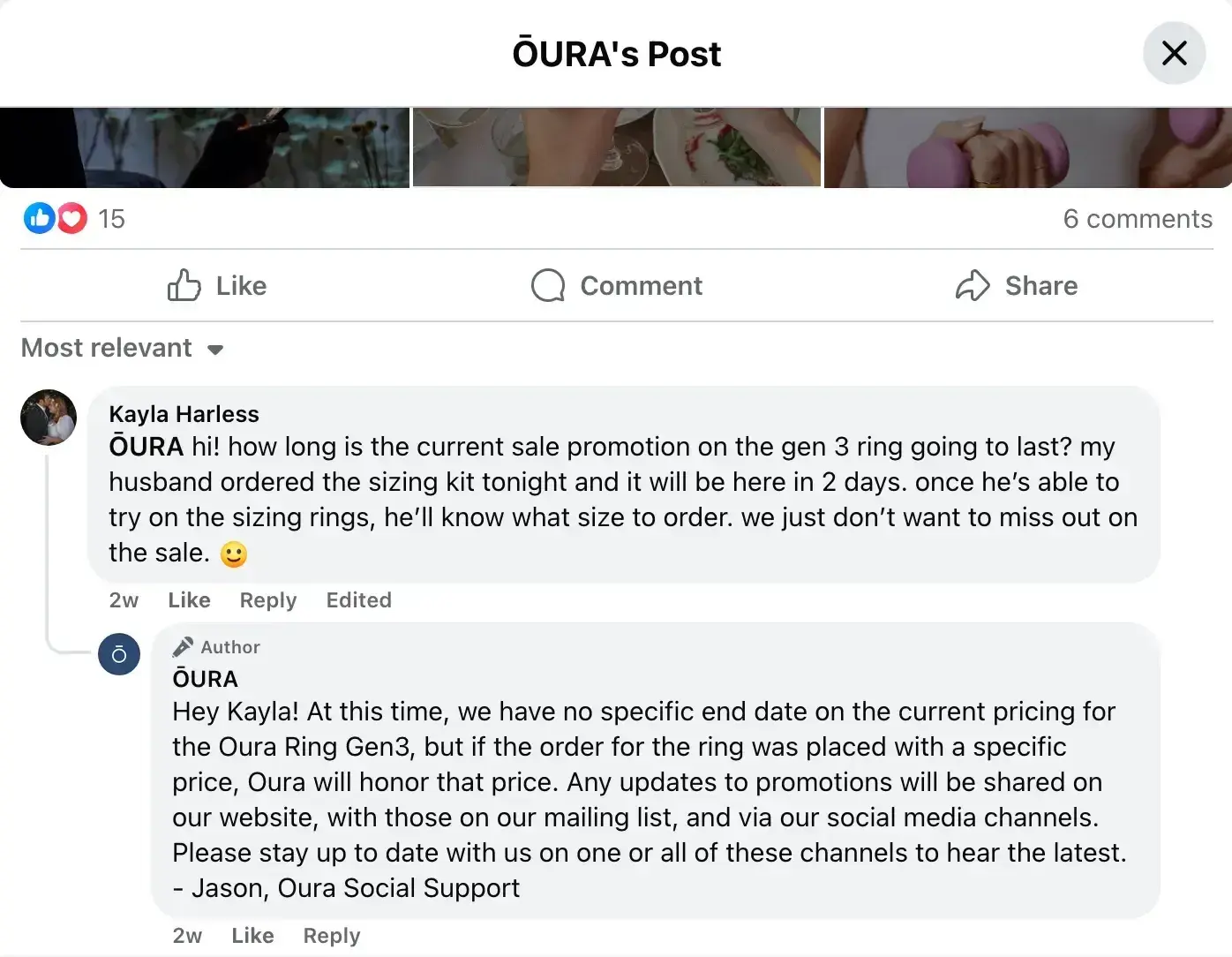Click Reply under ŌURA's response

coord(331,935)
